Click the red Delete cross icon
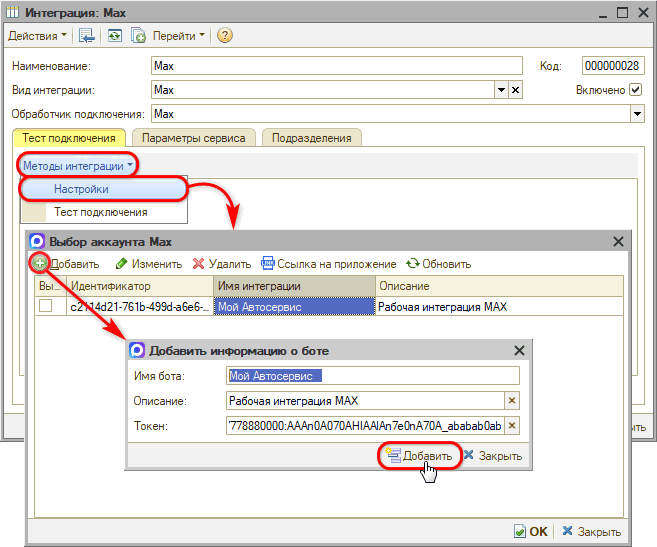The height and width of the screenshot is (547, 657). (x=198, y=264)
